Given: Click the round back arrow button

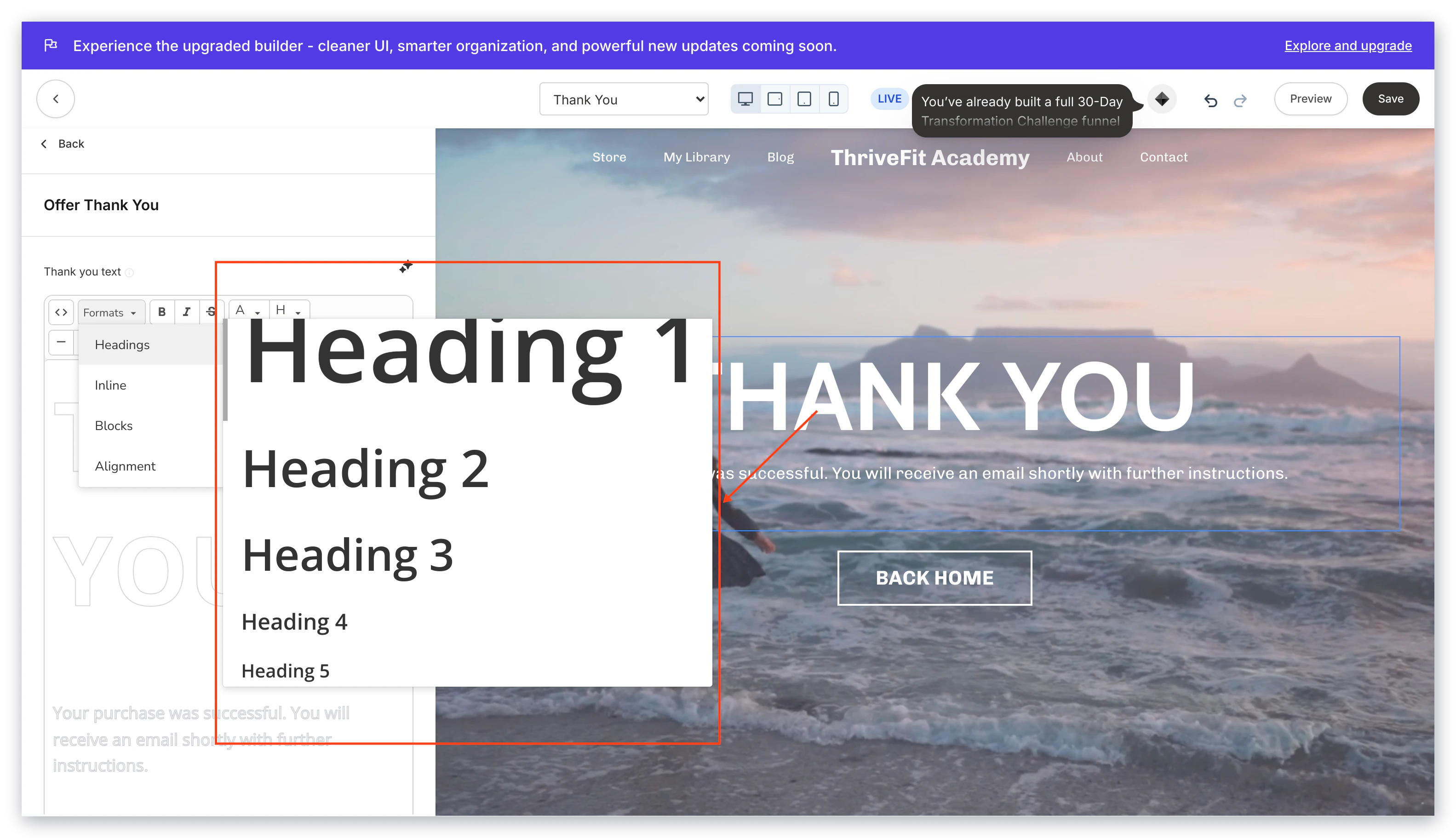Looking at the screenshot, I should [55, 98].
